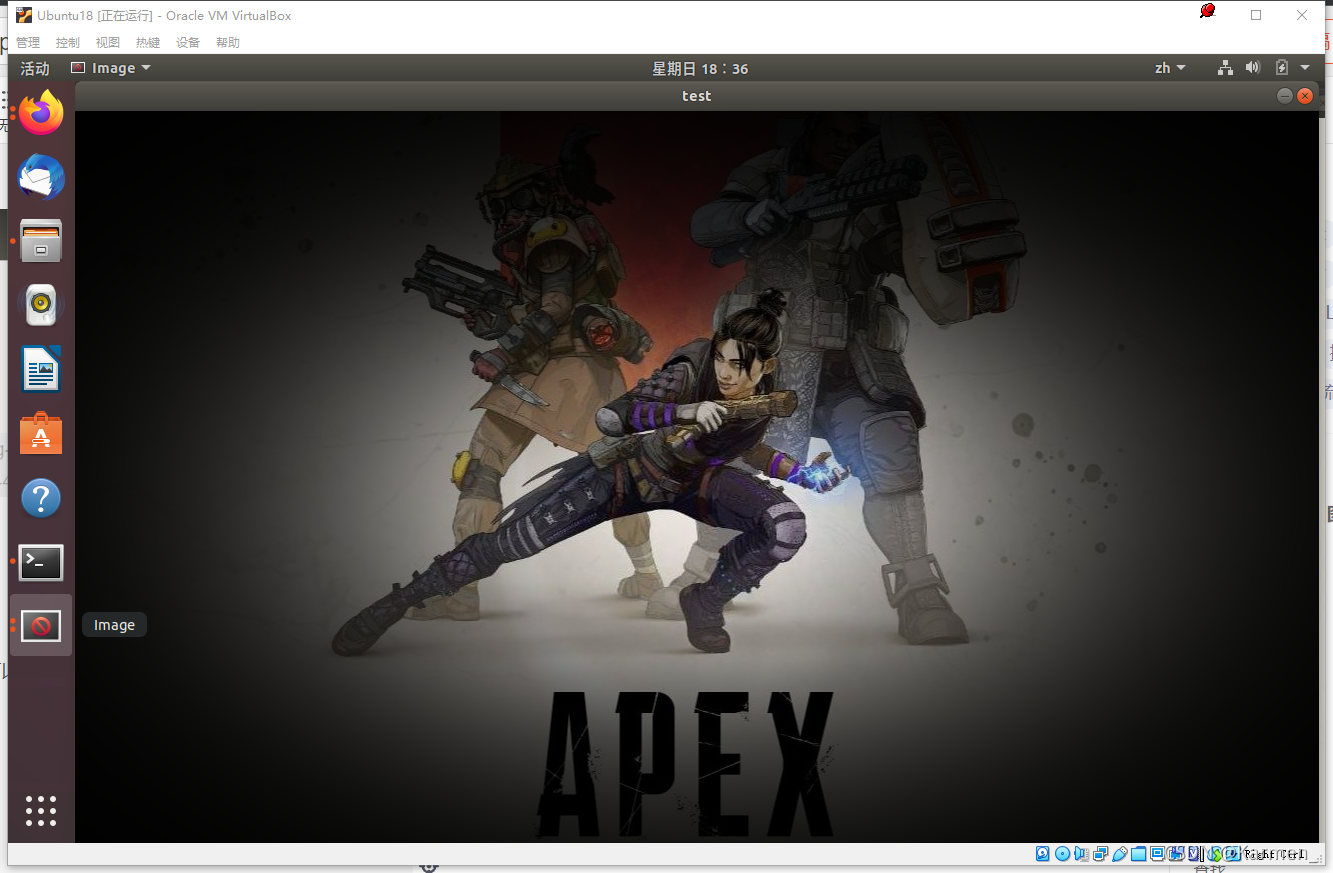Open the zh input source dropdown
The image size is (1333, 873).
(x=1170, y=68)
